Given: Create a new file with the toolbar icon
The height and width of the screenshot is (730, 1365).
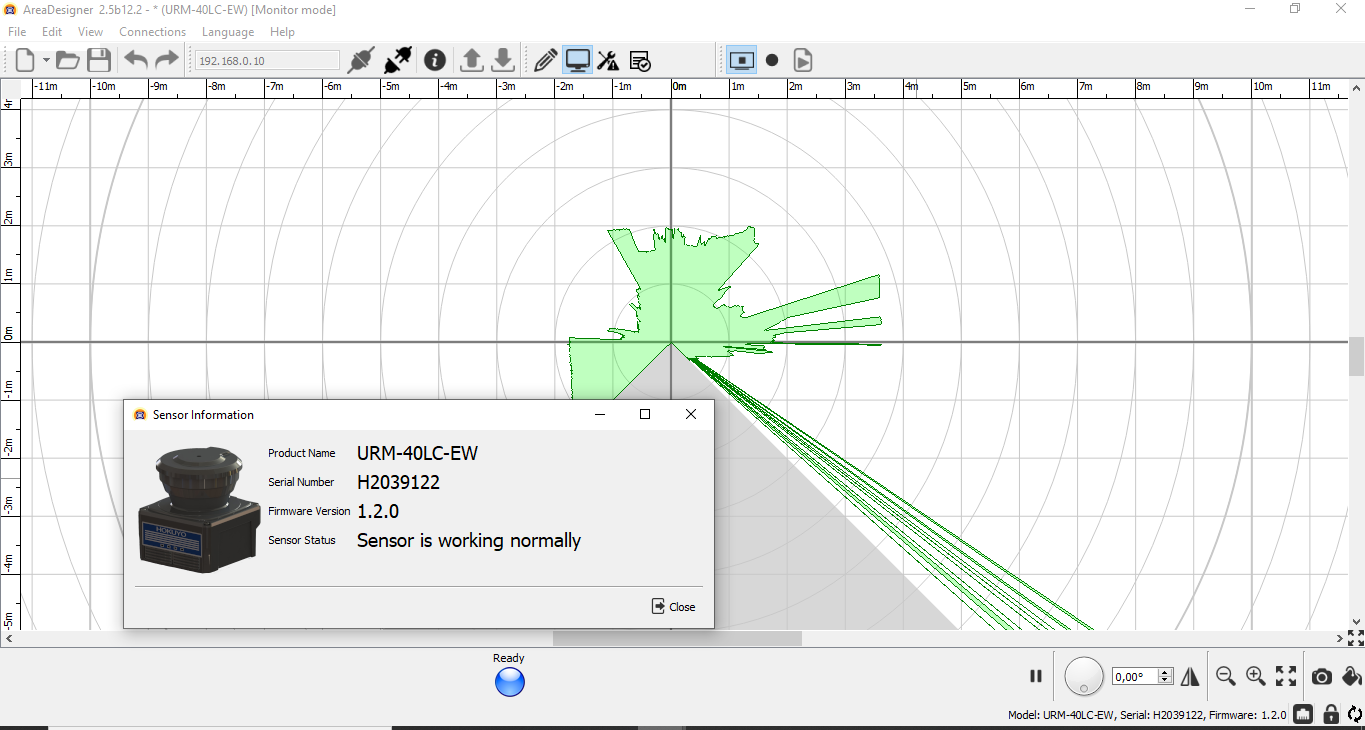Looking at the screenshot, I should point(25,60).
